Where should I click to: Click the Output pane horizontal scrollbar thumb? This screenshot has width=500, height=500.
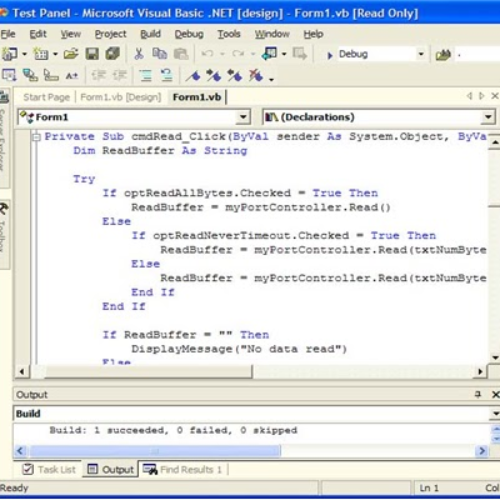(x=155, y=451)
